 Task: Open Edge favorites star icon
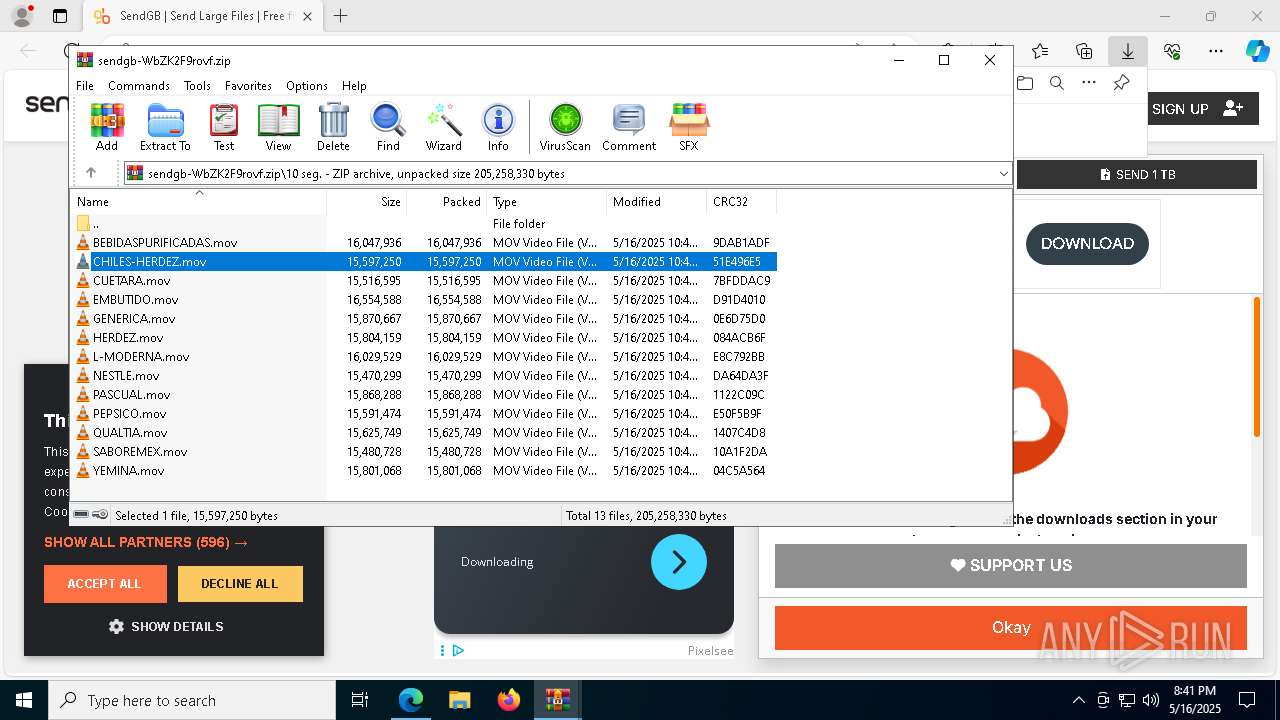pyautogui.click(x=1040, y=51)
